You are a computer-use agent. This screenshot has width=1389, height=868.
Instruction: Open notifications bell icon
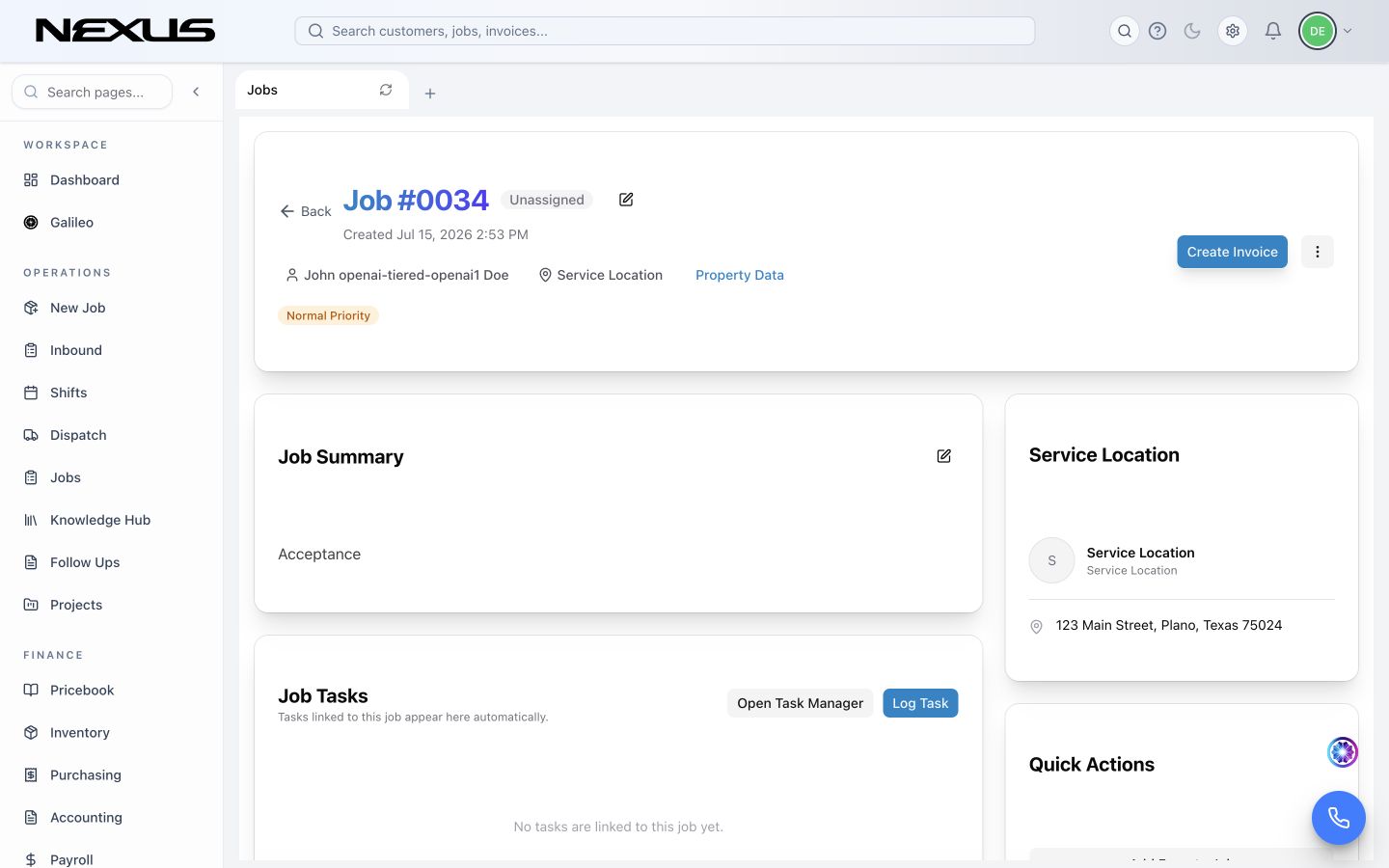pyautogui.click(x=1273, y=31)
